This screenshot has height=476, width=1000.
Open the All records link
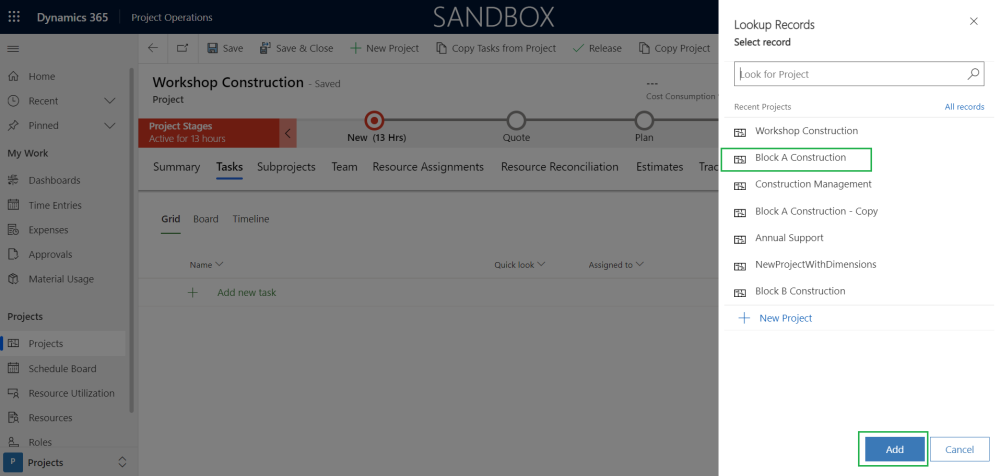tap(964, 107)
